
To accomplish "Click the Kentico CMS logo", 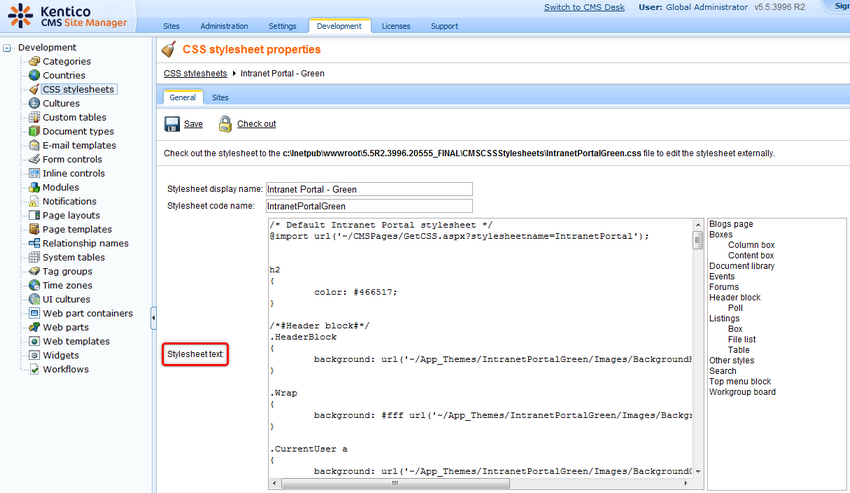I will click(67, 16).
